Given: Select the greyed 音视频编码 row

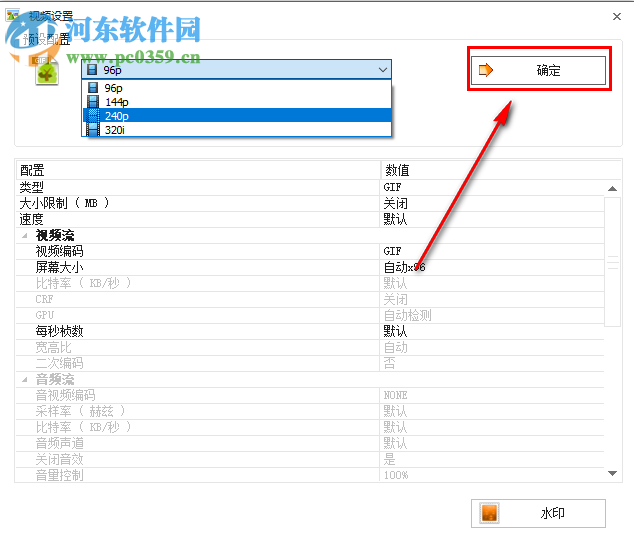Looking at the screenshot, I should click(x=310, y=395).
